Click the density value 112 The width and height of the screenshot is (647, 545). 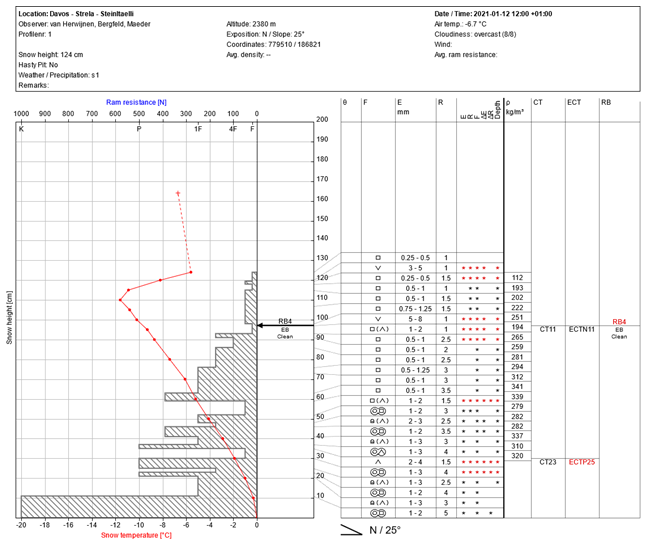(517, 277)
